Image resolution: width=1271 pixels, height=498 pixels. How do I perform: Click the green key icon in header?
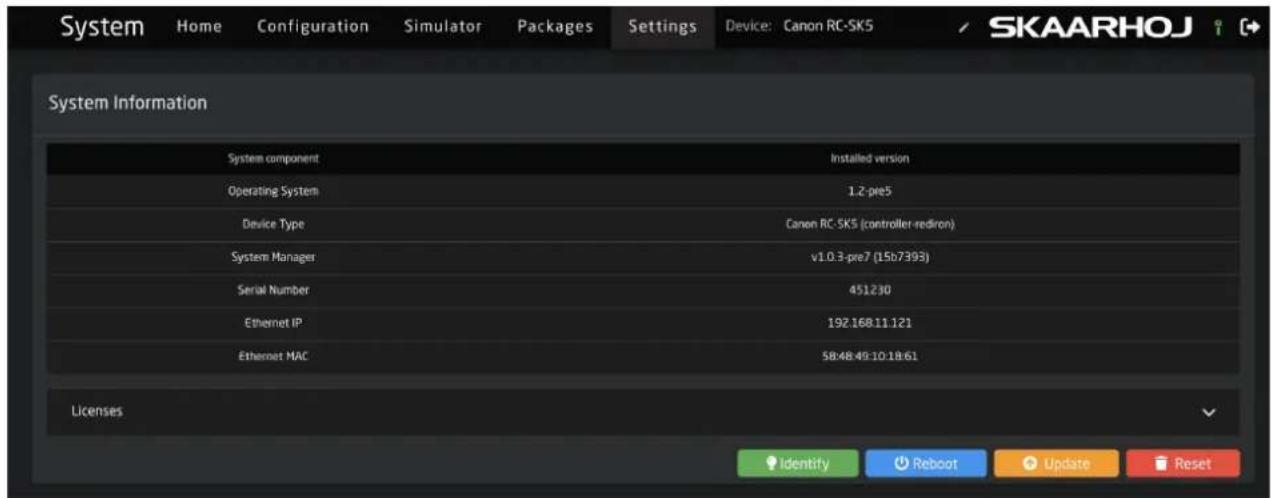tap(1220, 26)
